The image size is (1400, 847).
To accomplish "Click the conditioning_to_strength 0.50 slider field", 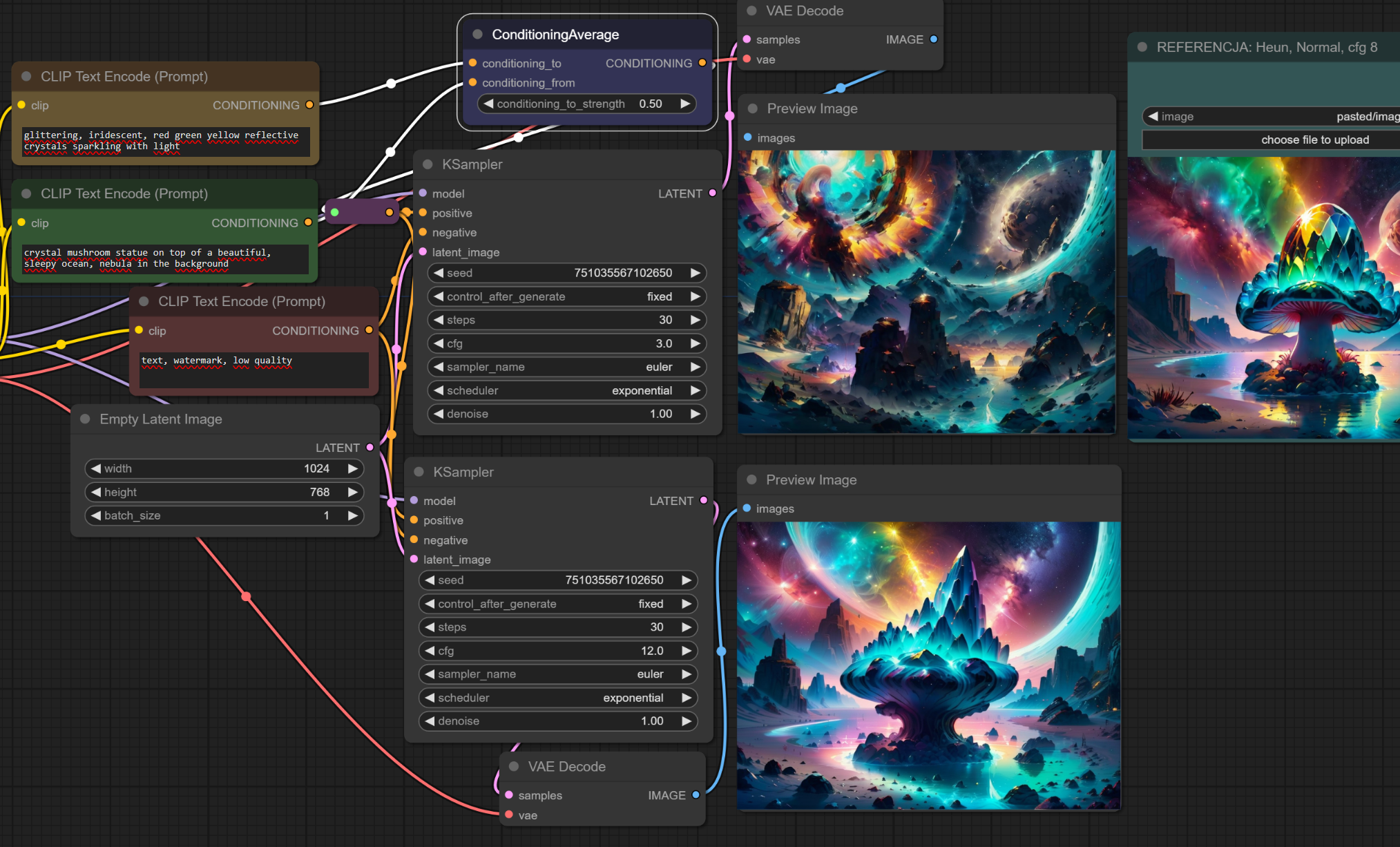I will (586, 104).
